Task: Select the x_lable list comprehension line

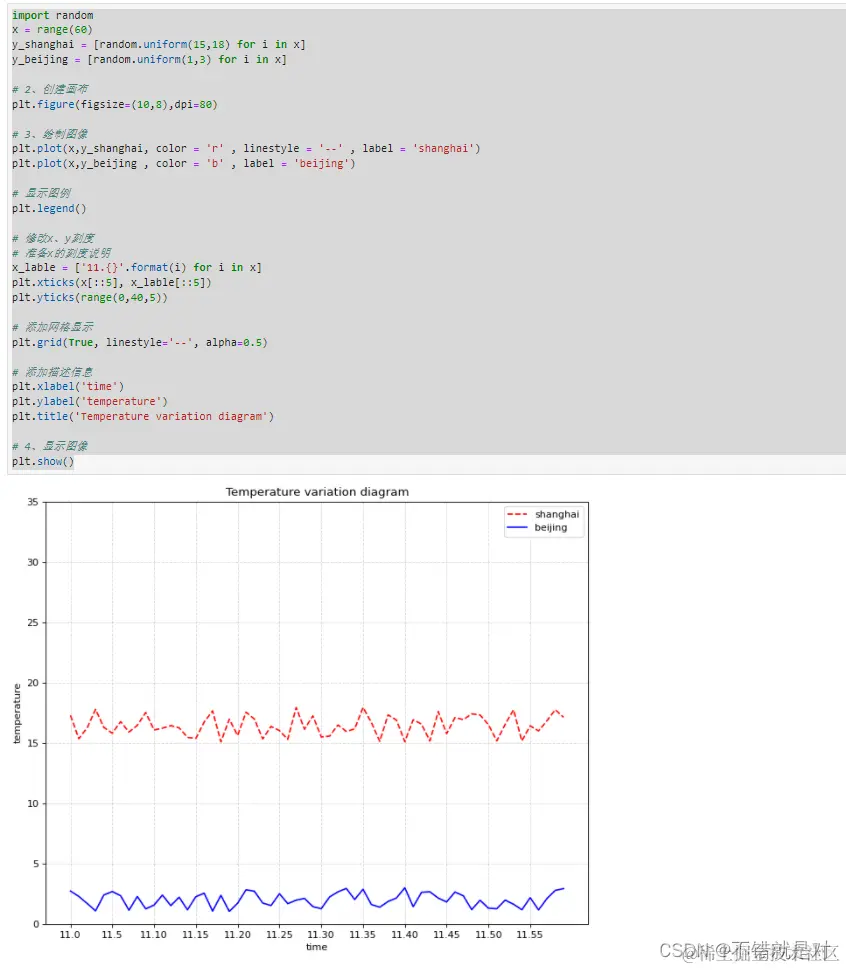Action: tap(137, 267)
